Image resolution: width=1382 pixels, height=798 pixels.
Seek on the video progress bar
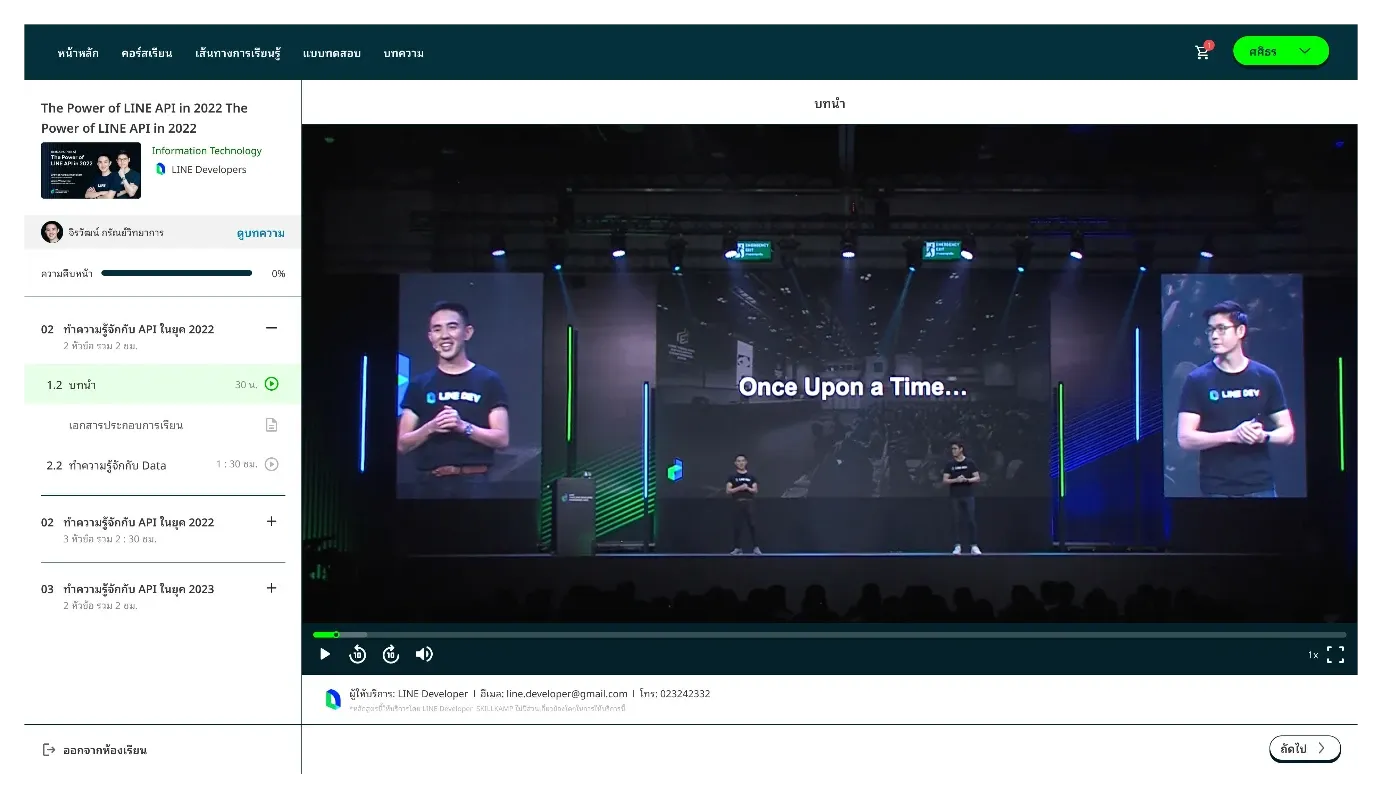tap(829, 634)
